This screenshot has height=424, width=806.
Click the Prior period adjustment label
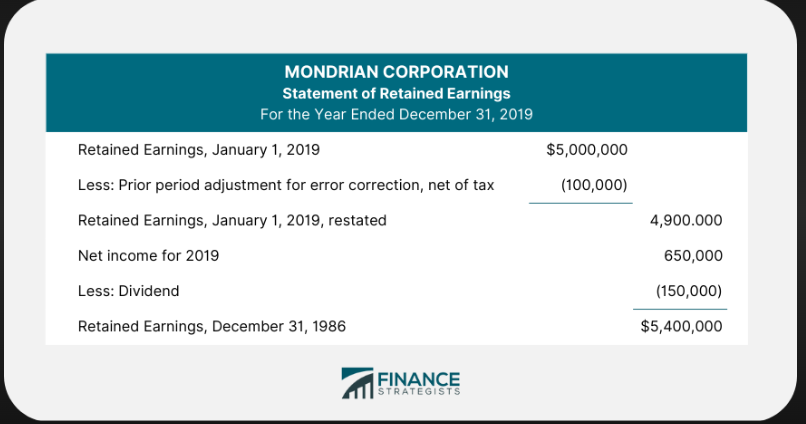pos(286,185)
